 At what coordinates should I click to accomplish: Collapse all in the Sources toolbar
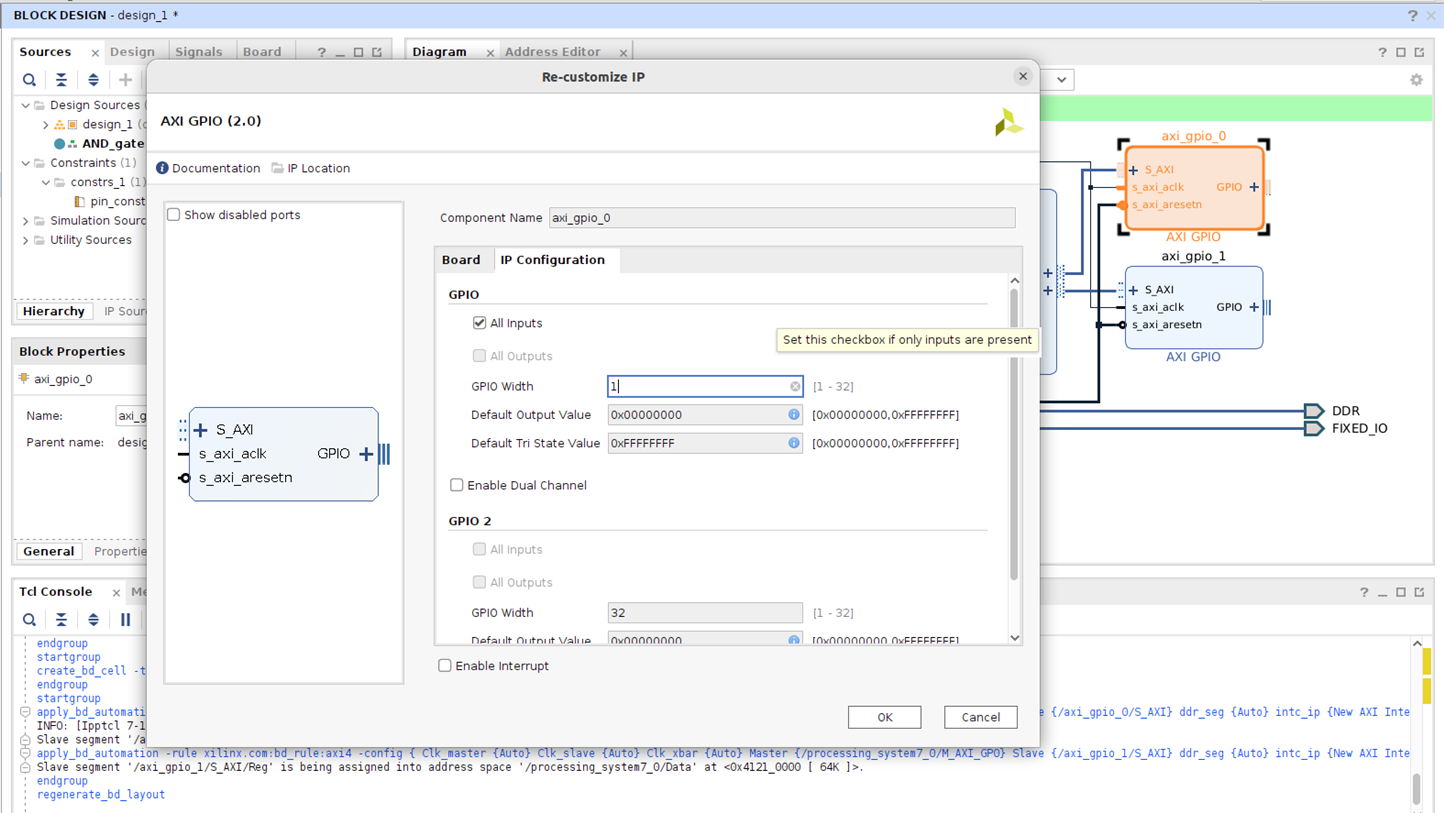coord(62,80)
